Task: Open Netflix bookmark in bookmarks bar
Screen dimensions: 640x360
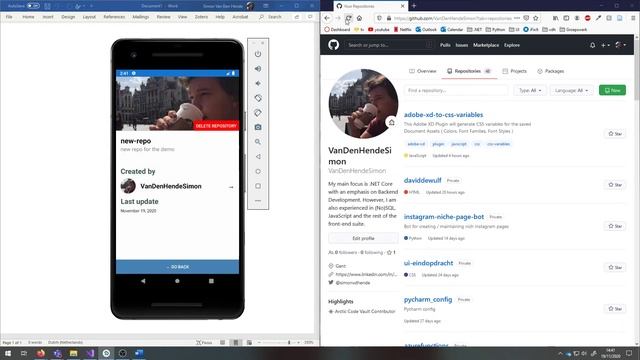Action: coord(402,29)
